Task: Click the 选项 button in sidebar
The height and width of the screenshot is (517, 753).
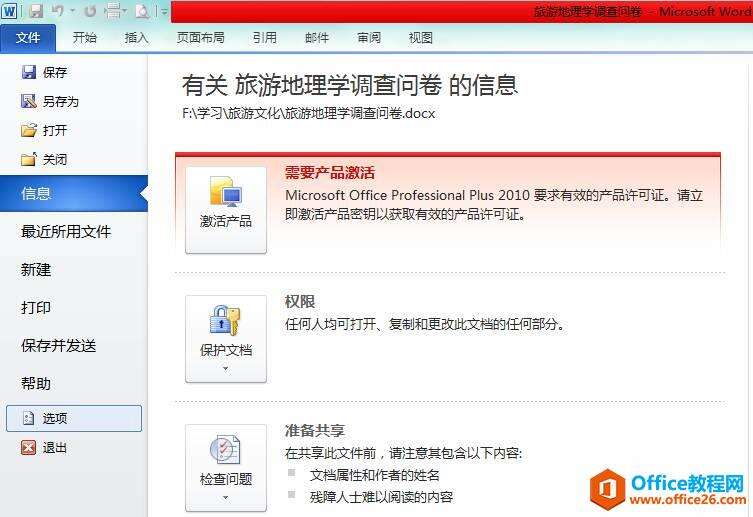Action: tap(74, 418)
